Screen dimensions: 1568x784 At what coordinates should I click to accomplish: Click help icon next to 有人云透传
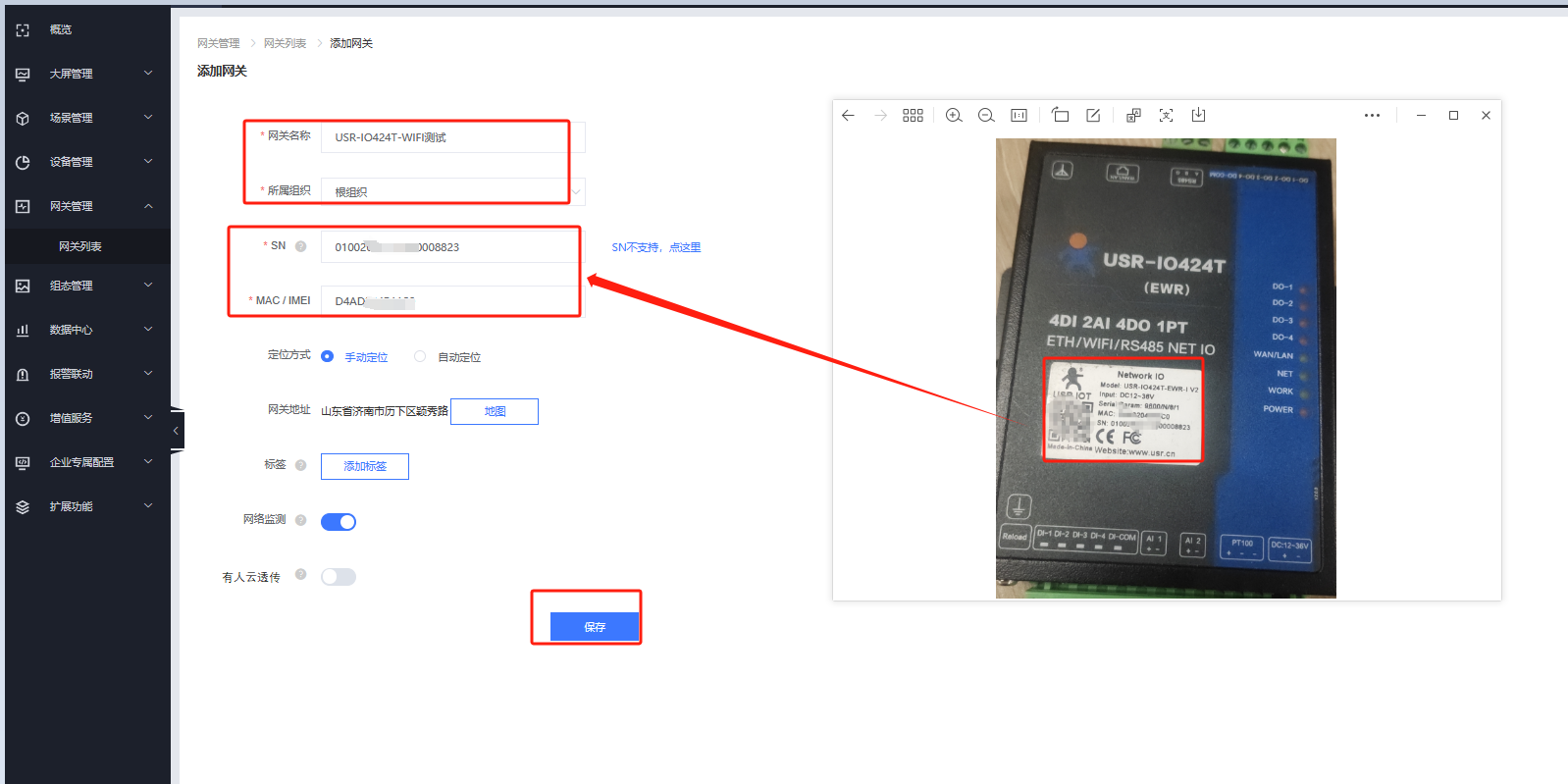(300, 575)
